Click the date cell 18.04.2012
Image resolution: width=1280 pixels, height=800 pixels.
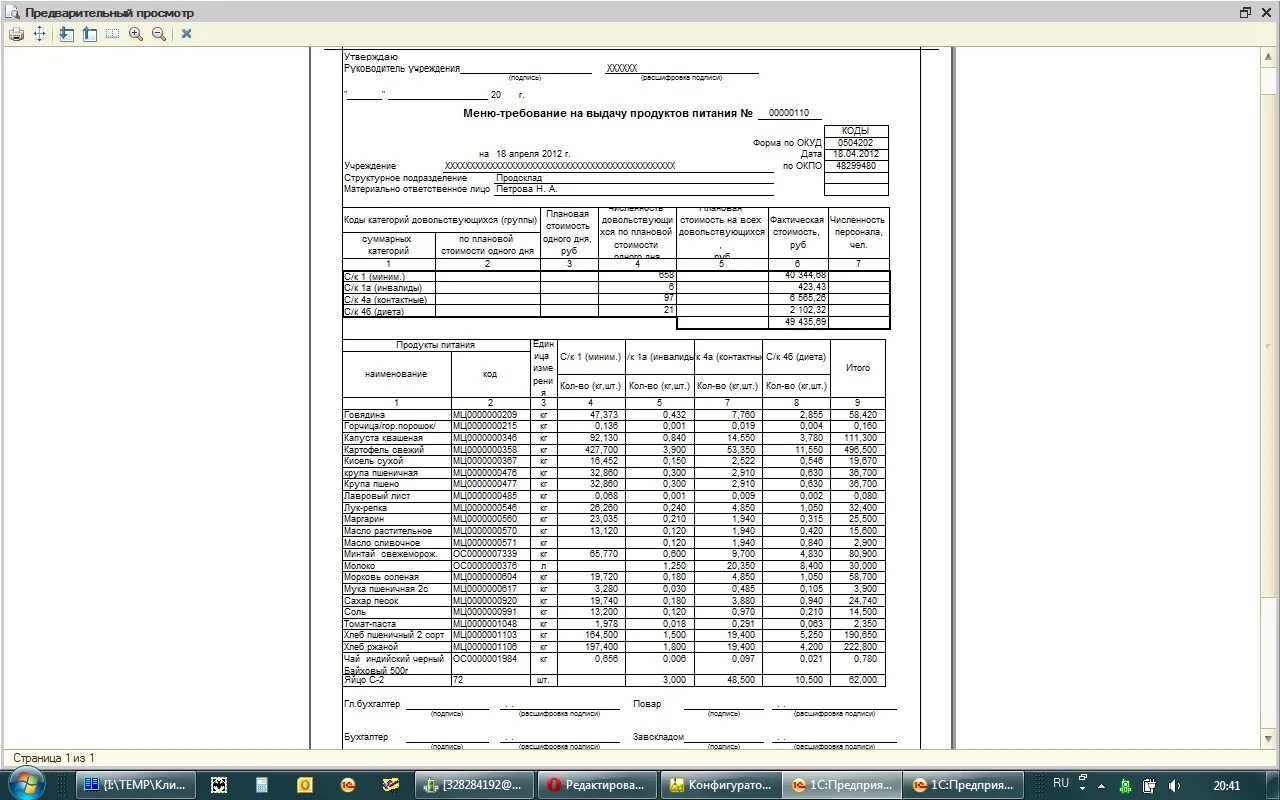pos(856,154)
